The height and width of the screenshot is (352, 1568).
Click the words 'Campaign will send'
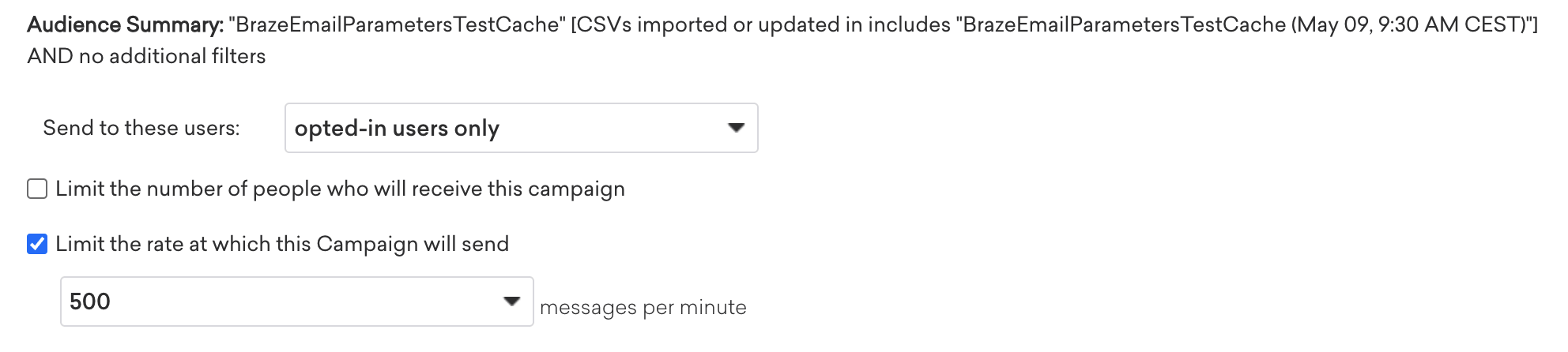(x=413, y=244)
